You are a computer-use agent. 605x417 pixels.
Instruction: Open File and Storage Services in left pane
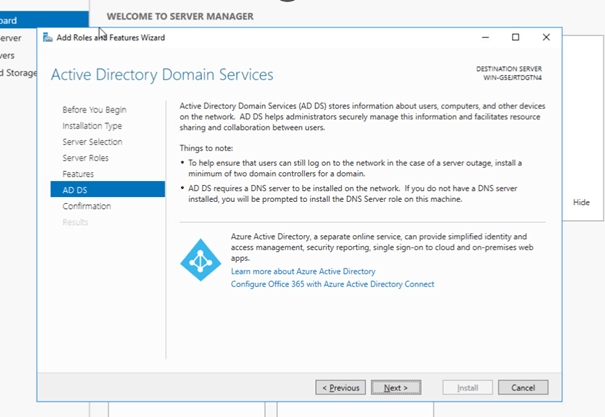pyautogui.click(x=18, y=72)
